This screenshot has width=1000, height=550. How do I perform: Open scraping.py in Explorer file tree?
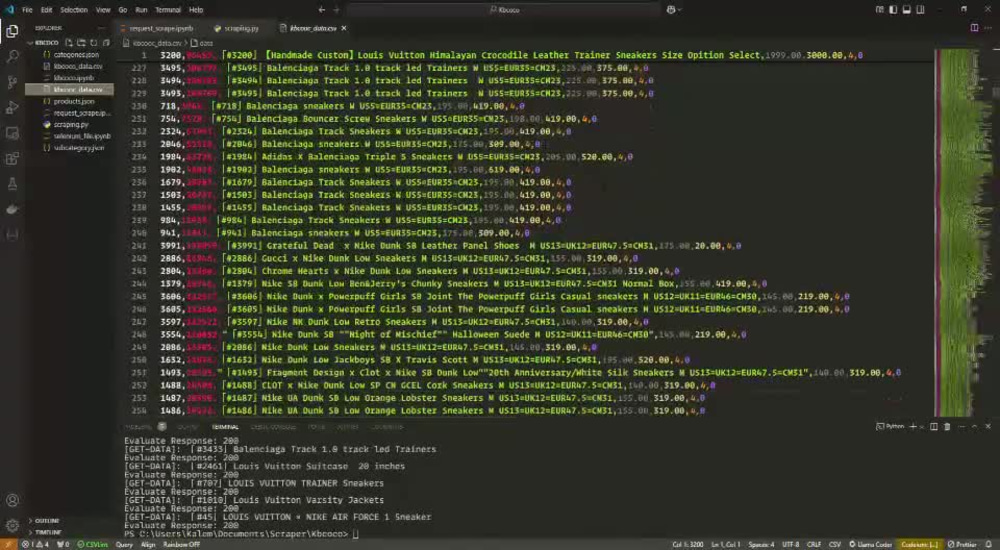point(70,124)
